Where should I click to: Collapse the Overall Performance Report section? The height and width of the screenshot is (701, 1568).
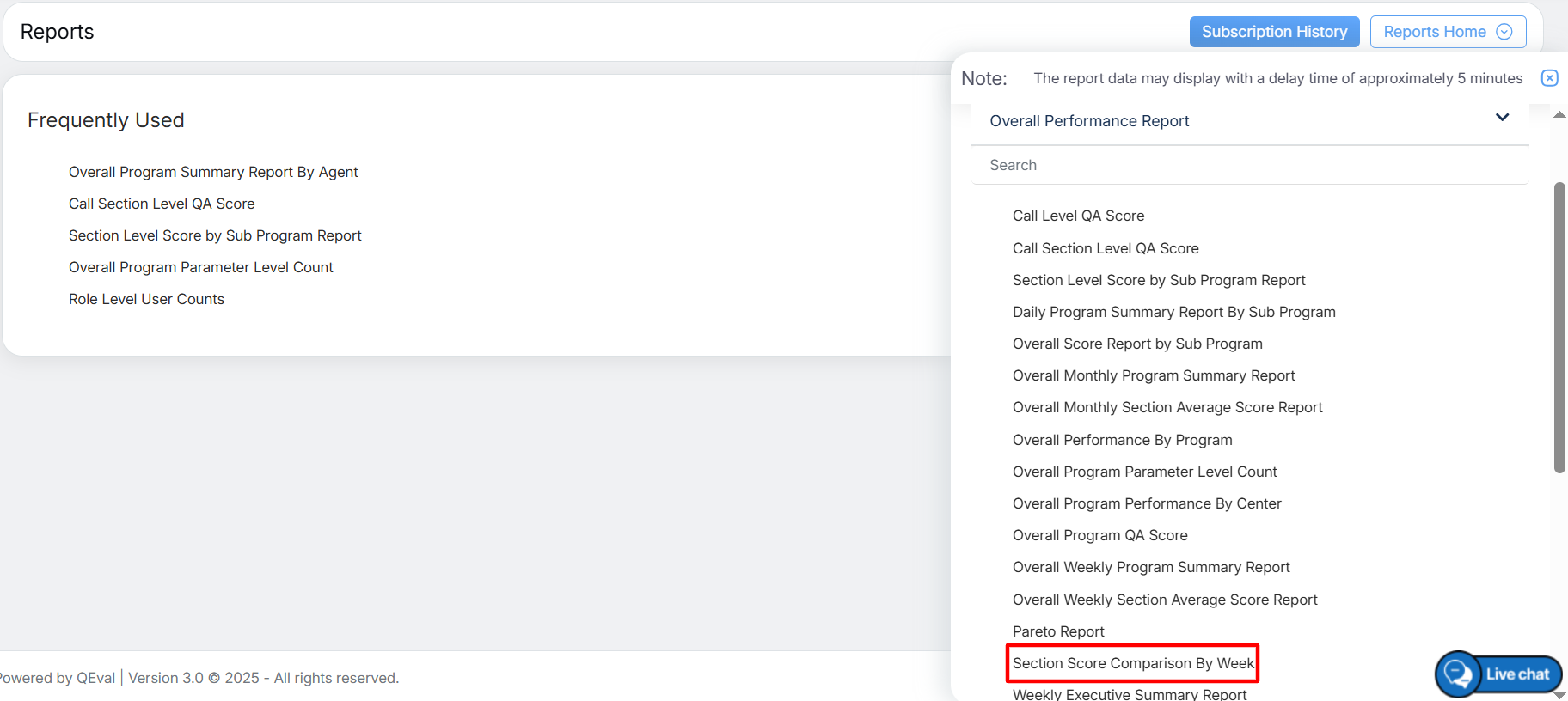(1502, 118)
